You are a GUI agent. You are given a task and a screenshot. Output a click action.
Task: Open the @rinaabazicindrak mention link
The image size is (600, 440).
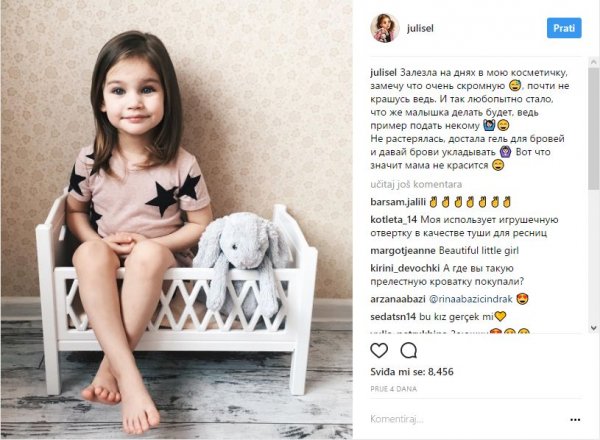click(x=470, y=299)
